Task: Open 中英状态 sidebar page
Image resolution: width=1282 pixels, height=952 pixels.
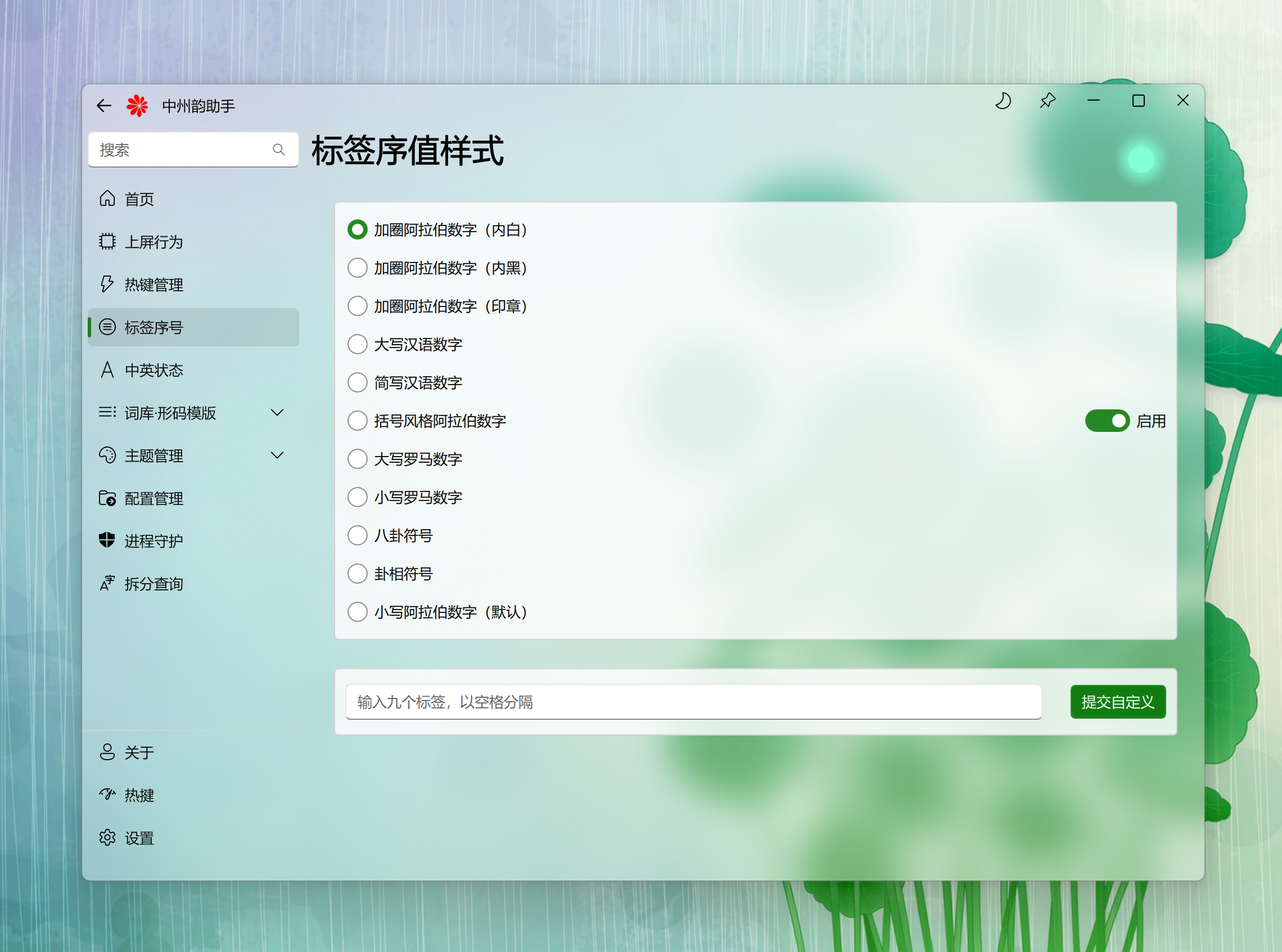Action: click(x=154, y=370)
